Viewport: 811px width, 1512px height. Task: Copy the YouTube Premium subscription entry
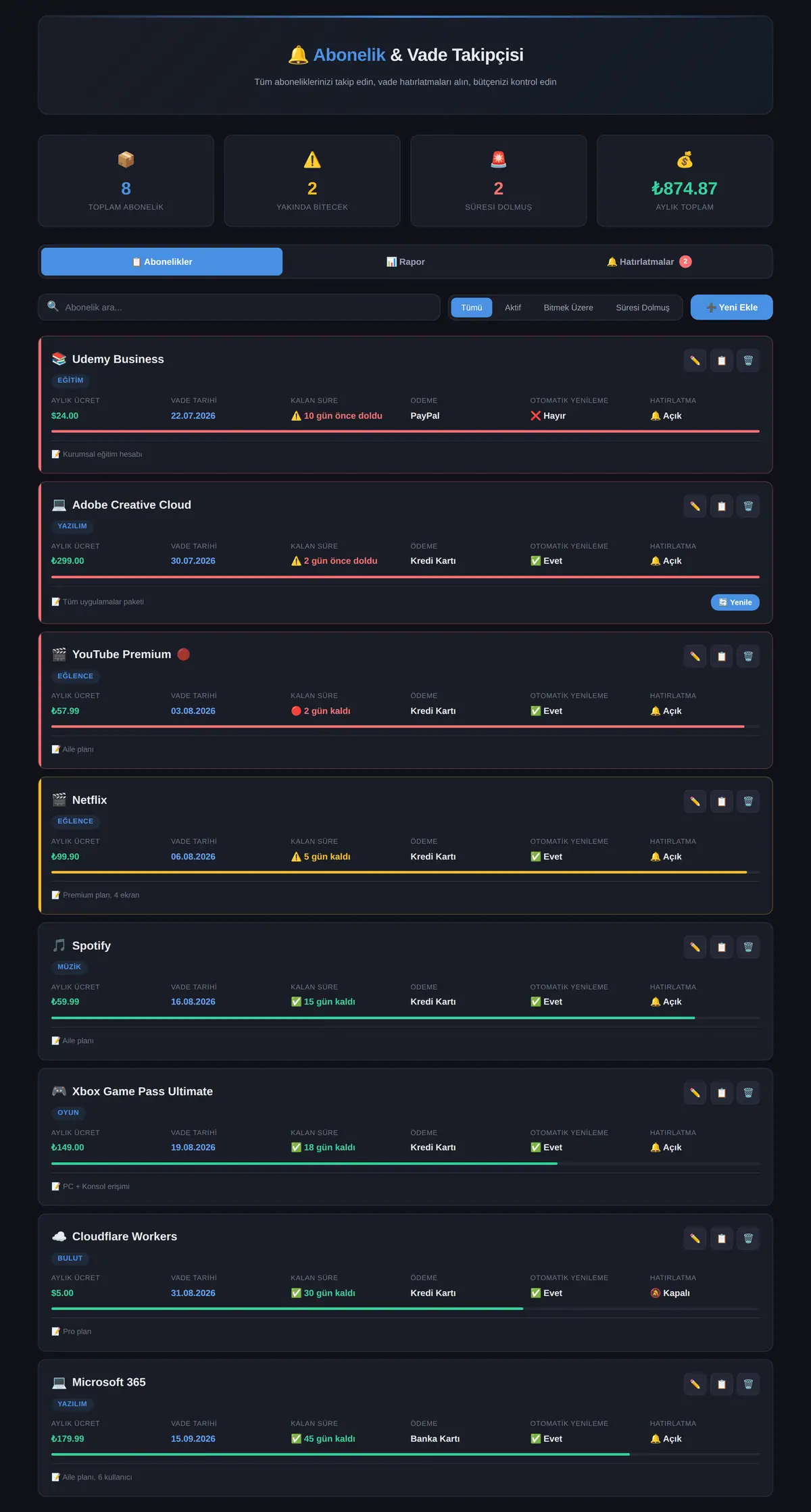[x=721, y=656]
